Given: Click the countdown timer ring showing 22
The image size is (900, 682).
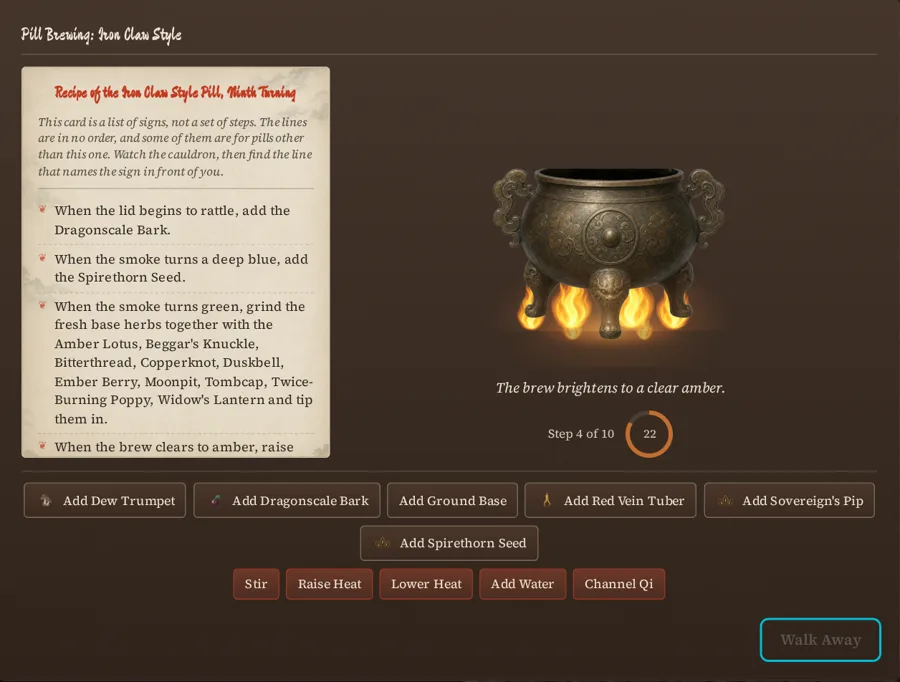Looking at the screenshot, I should pos(649,434).
